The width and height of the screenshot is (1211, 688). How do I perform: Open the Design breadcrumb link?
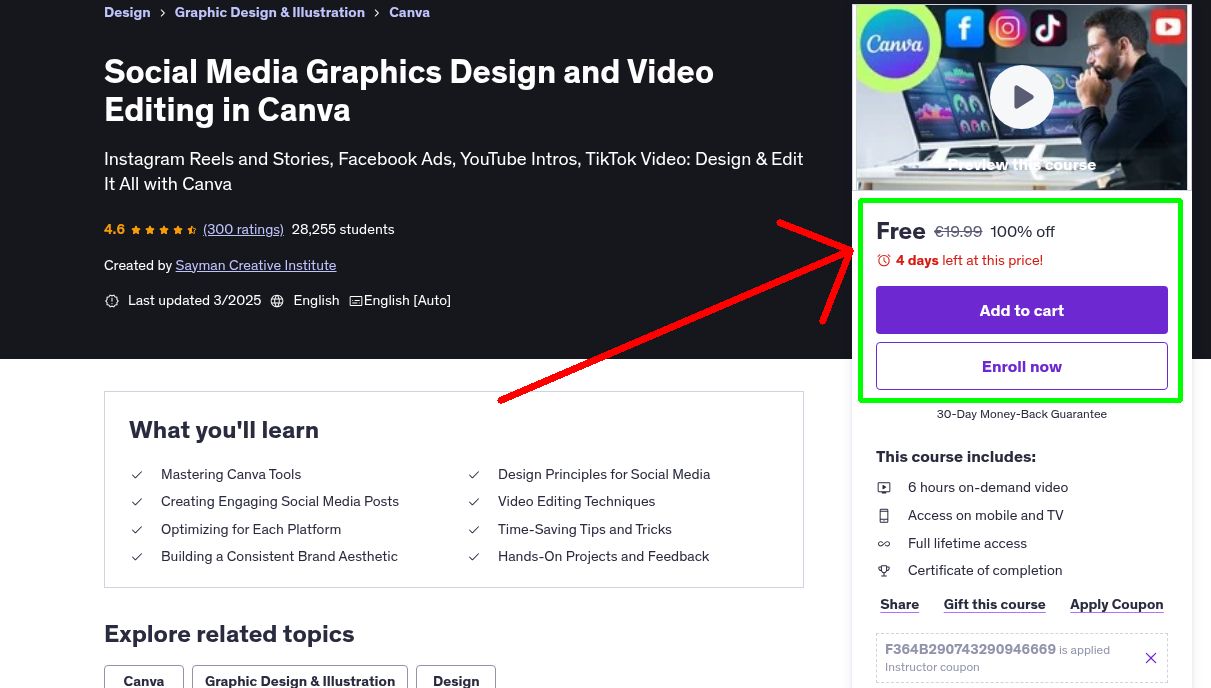click(127, 12)
